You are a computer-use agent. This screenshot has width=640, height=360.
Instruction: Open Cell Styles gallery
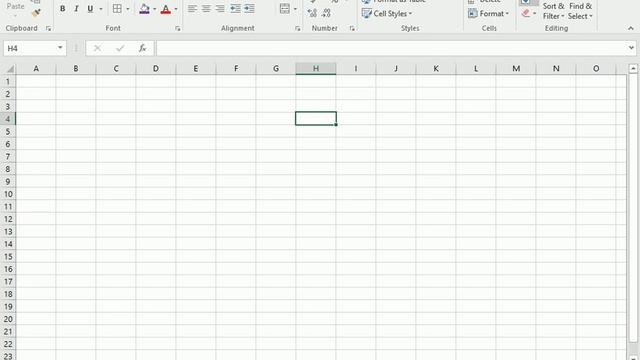[387, 13]
